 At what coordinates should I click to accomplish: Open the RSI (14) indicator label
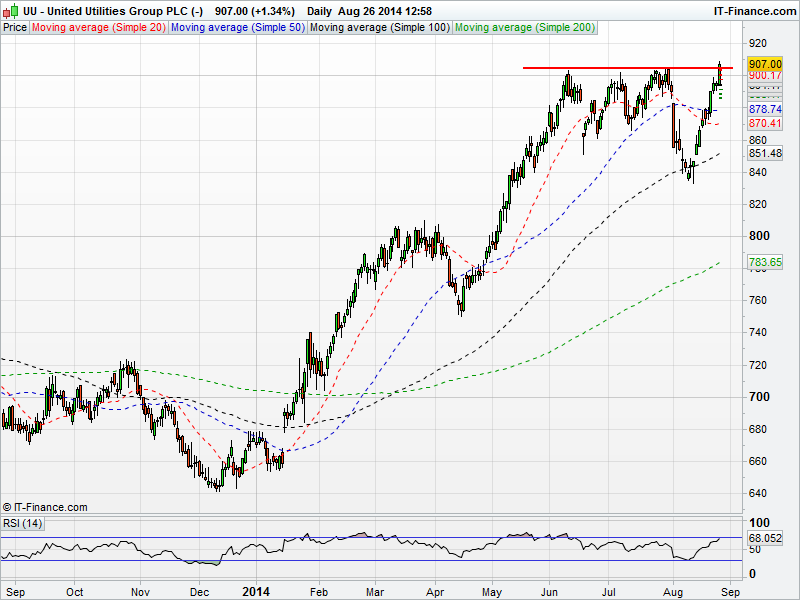[23, 524]
